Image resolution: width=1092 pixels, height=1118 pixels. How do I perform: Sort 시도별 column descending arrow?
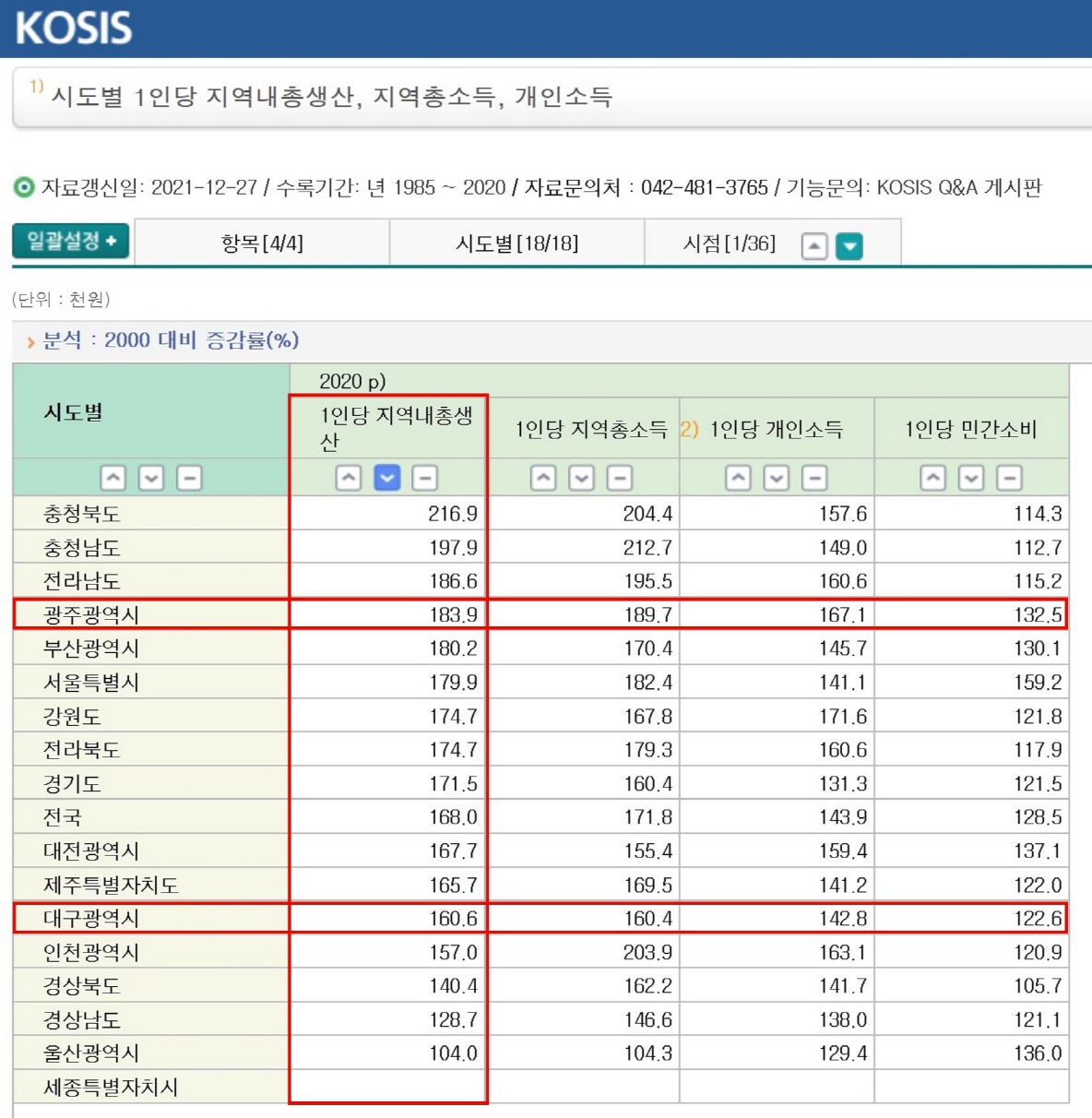[x=151, y=478]
